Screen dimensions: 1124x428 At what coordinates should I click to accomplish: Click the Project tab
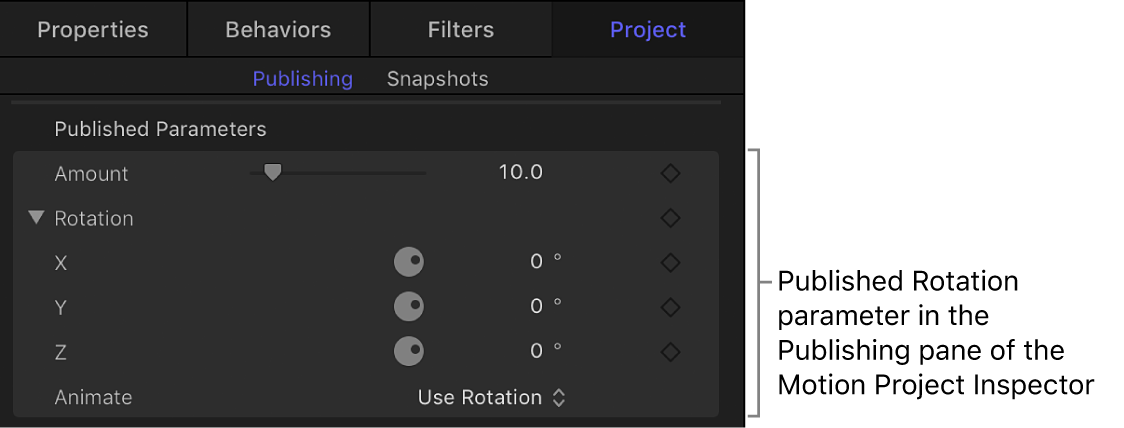[648, 29]
